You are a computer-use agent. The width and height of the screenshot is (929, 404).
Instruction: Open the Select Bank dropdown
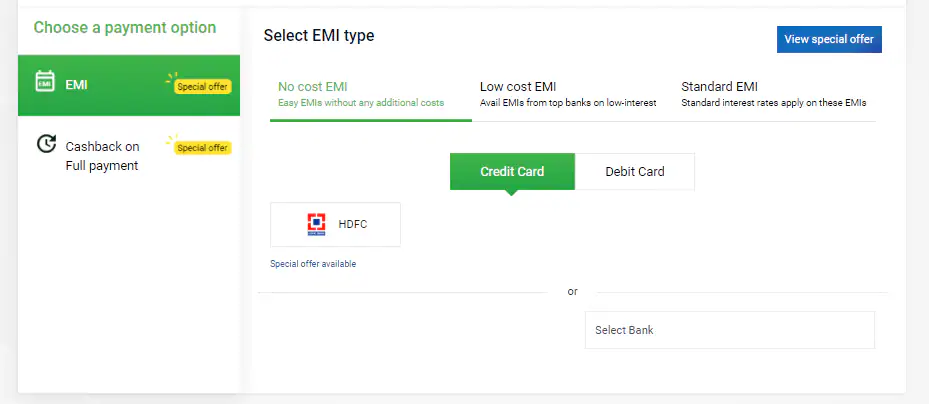[x=729, y=330]
